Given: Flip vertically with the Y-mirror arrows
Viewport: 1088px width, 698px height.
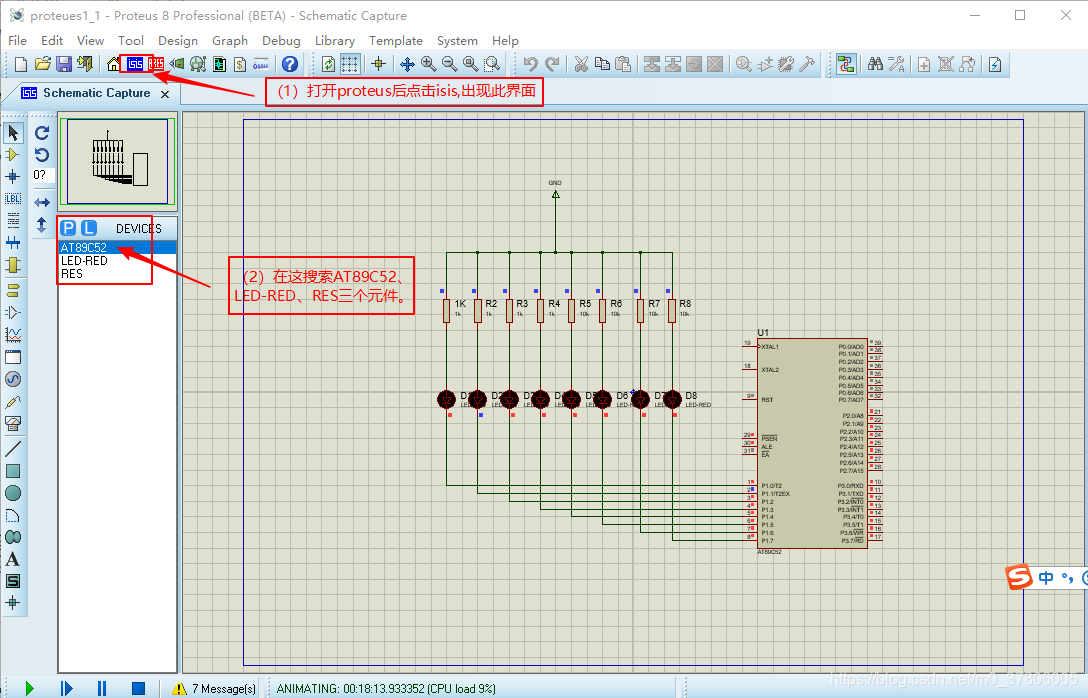Looking at the screenshot, I should tap(42, 225).
